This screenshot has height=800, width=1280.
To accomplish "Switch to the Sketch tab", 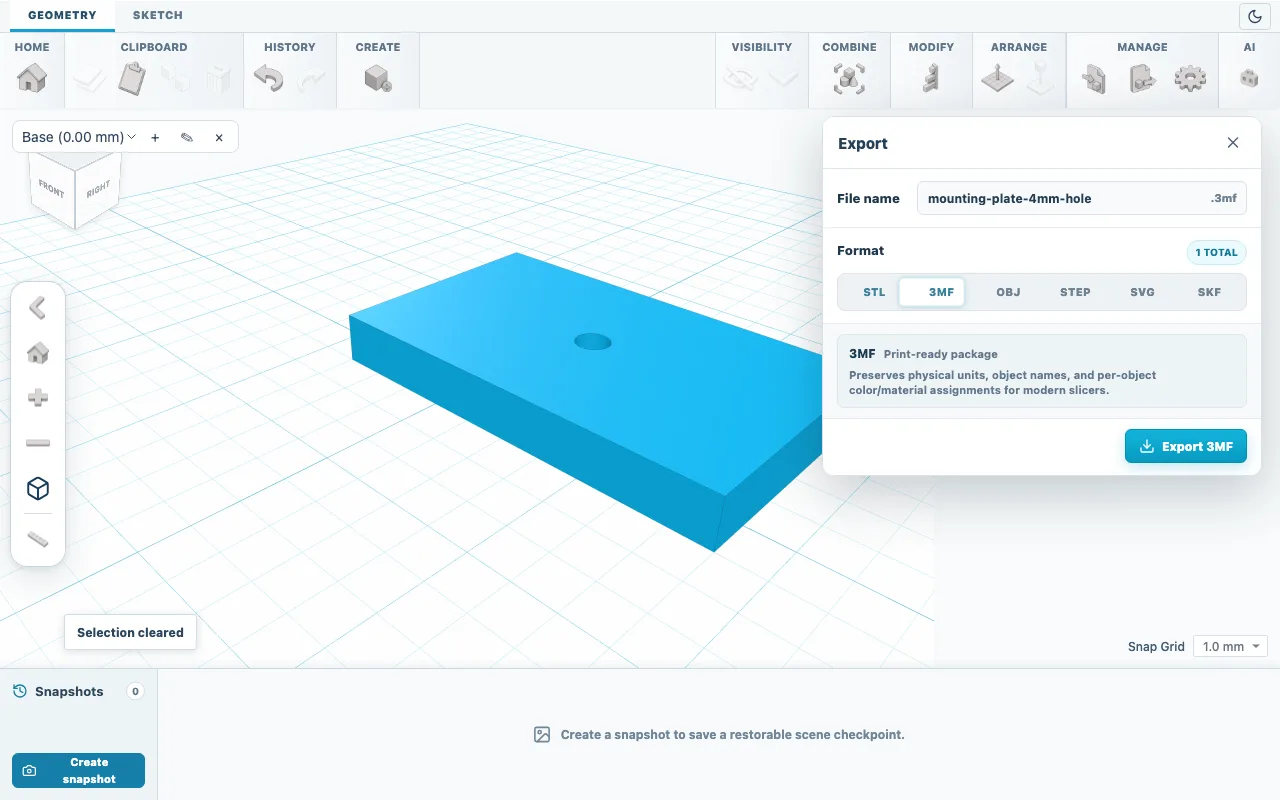I will (x=157, y=15).
